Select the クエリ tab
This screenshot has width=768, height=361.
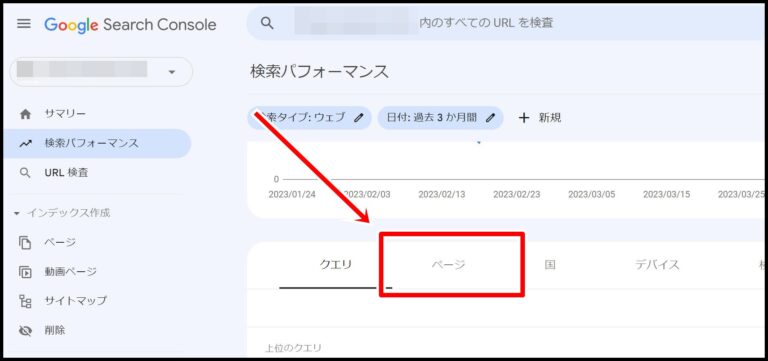tap(336, 265)
